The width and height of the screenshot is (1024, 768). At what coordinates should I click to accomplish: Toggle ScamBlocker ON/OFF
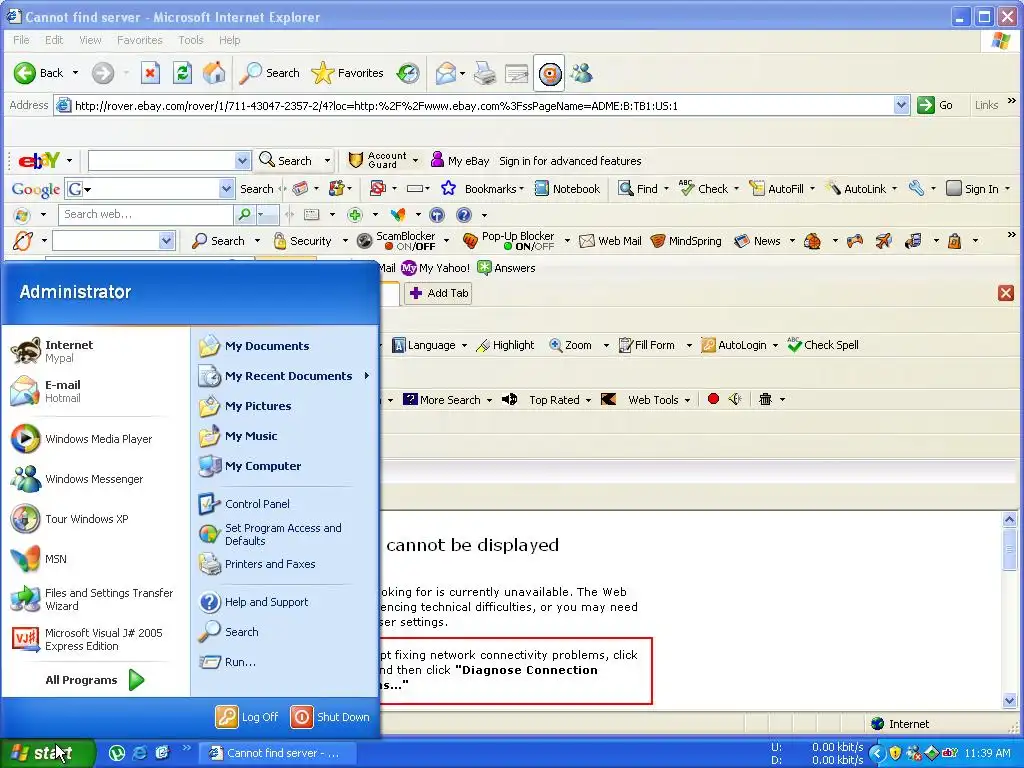[397, 241]
